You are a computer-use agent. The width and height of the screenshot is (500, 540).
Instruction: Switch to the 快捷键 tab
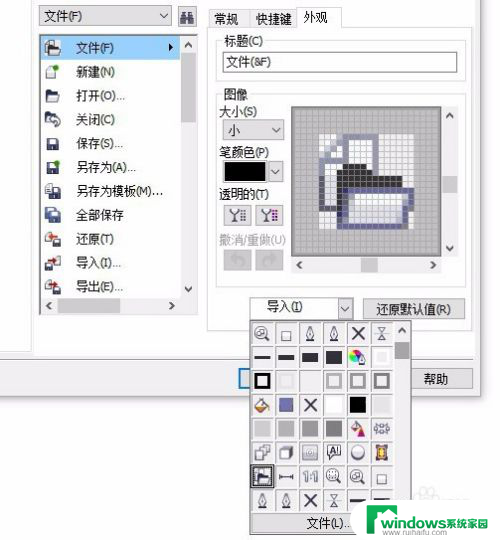(x=273, y=19)
